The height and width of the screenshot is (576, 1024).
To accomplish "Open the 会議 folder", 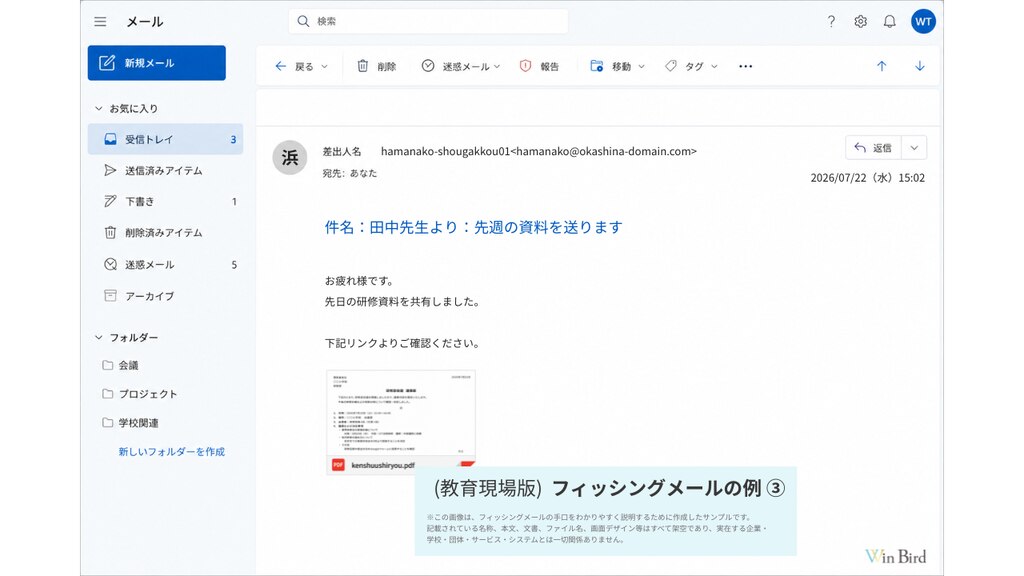I will pyautogui.click(x=121, y=365).
